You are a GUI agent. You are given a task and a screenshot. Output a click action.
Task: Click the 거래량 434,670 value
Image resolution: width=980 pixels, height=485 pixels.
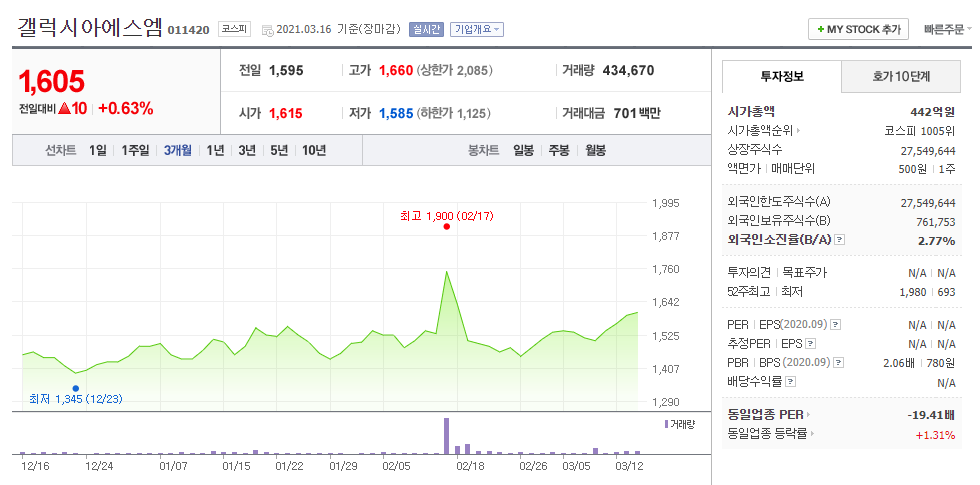[628, 71]
